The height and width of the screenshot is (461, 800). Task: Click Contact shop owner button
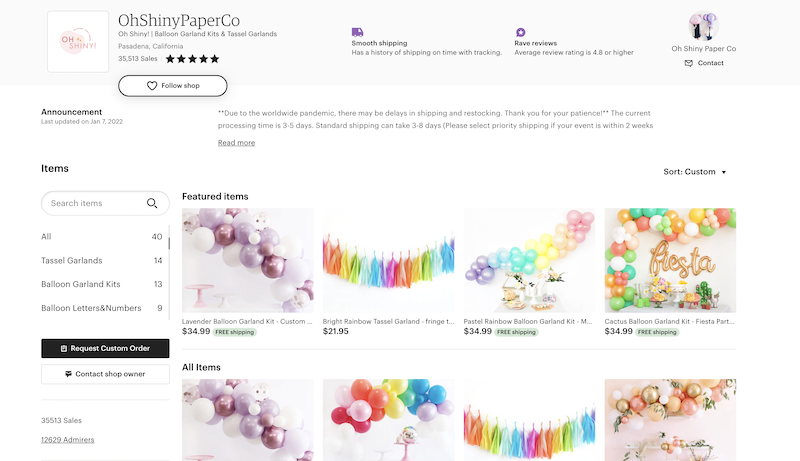tap(105, 374)
